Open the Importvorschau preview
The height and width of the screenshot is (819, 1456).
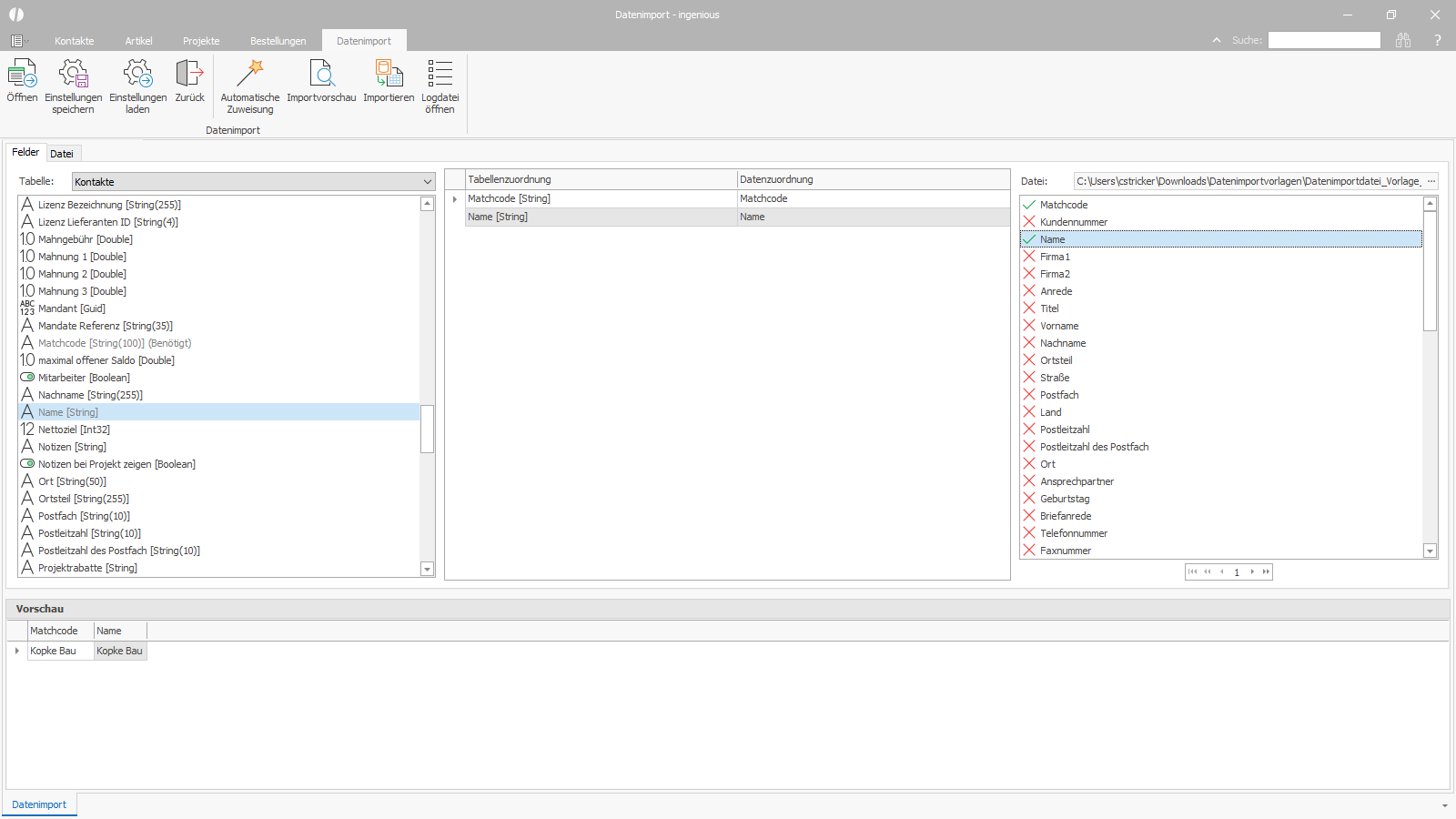pos(321,75)
